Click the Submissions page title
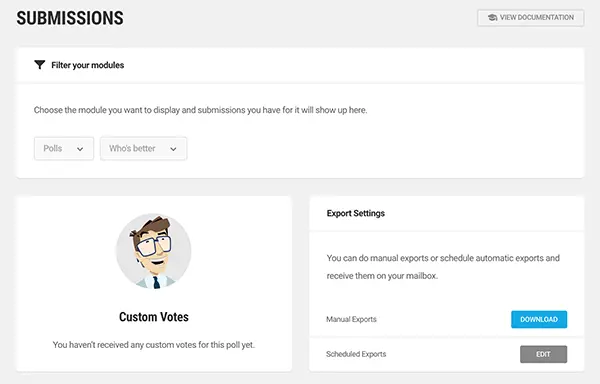 tap(70, 18)
